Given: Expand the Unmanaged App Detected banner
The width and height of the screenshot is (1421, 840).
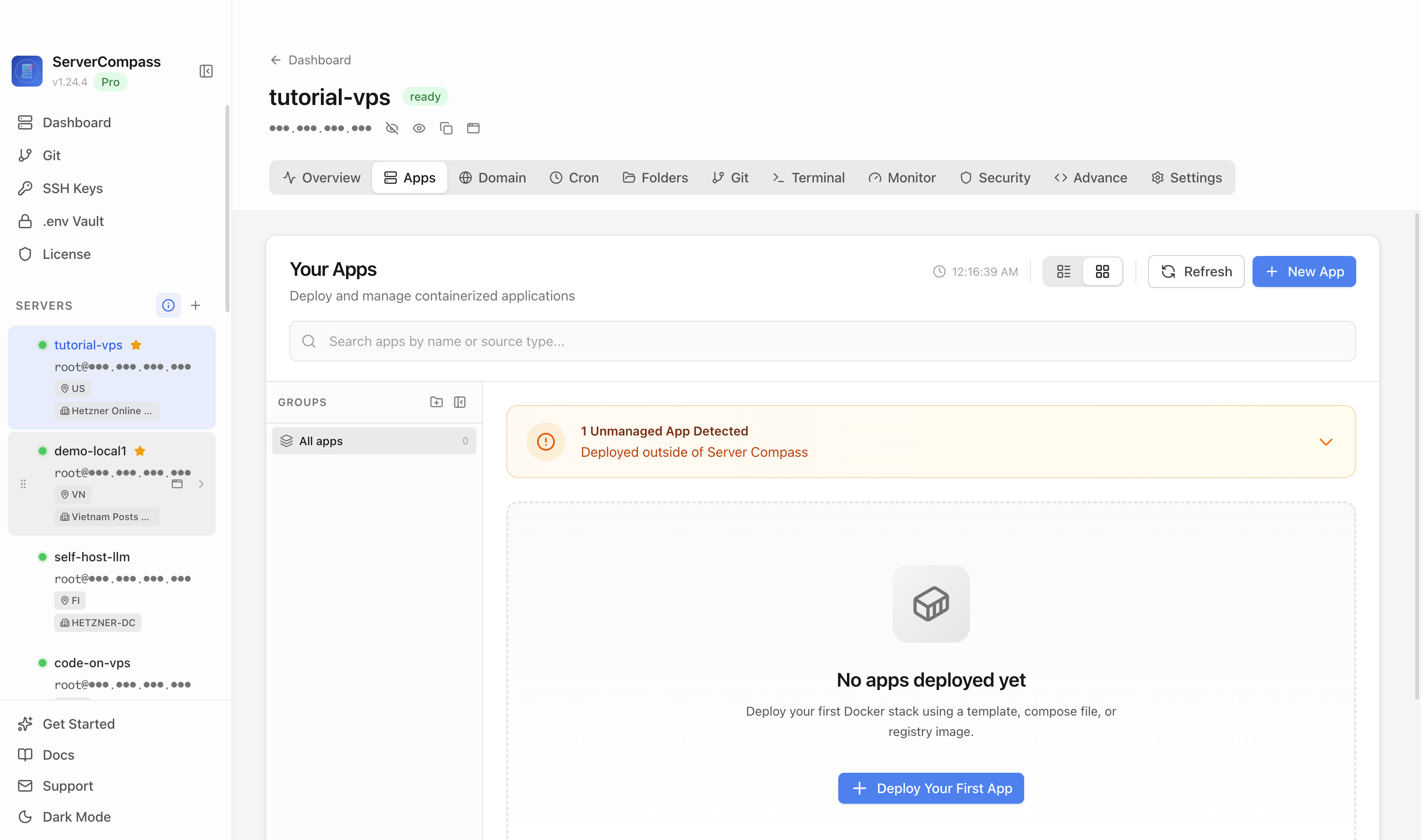Looking at the screenshot, I should click(x=1326, y=442).
